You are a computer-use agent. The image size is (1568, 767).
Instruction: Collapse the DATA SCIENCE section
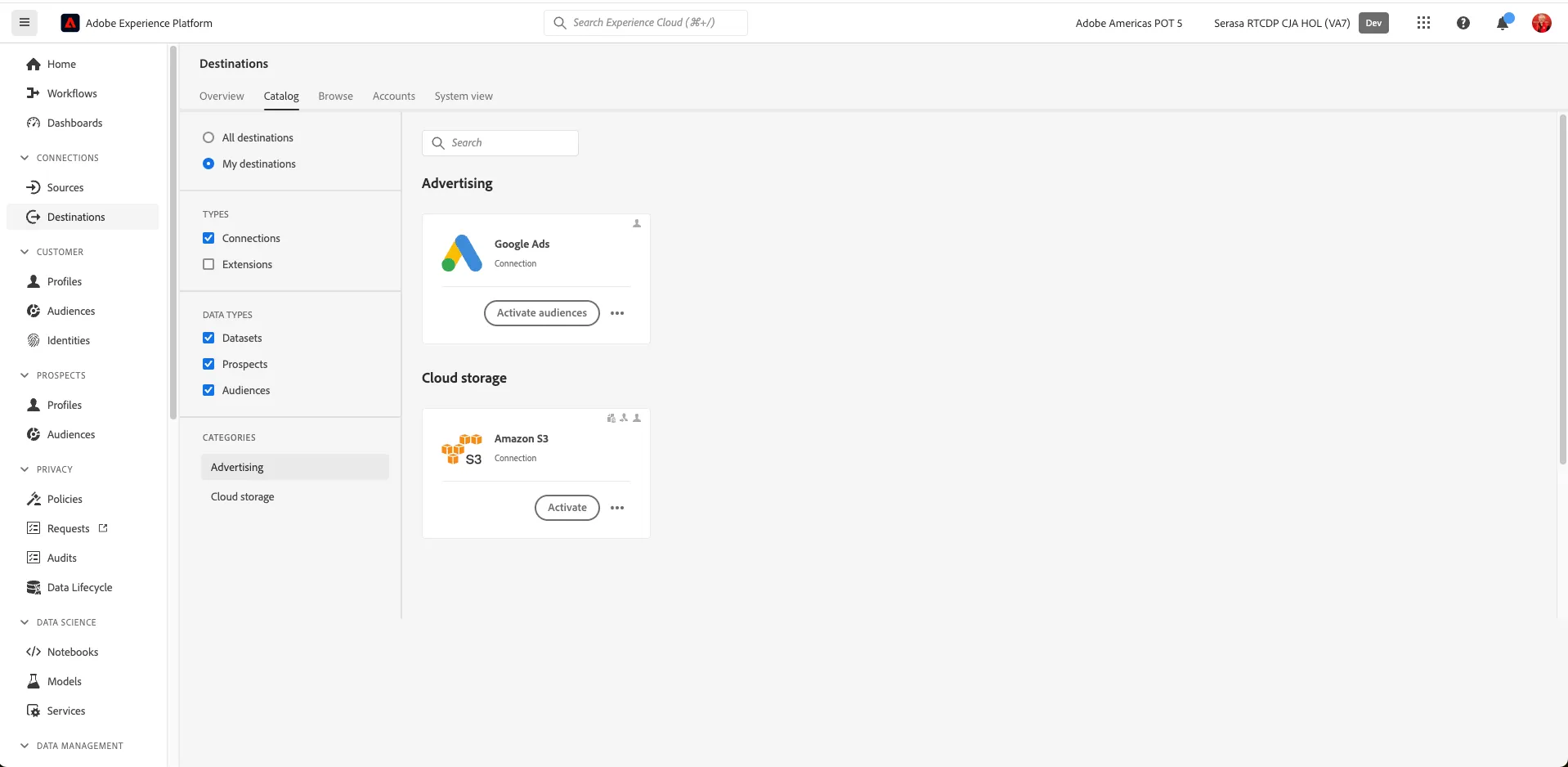point(25,622)
